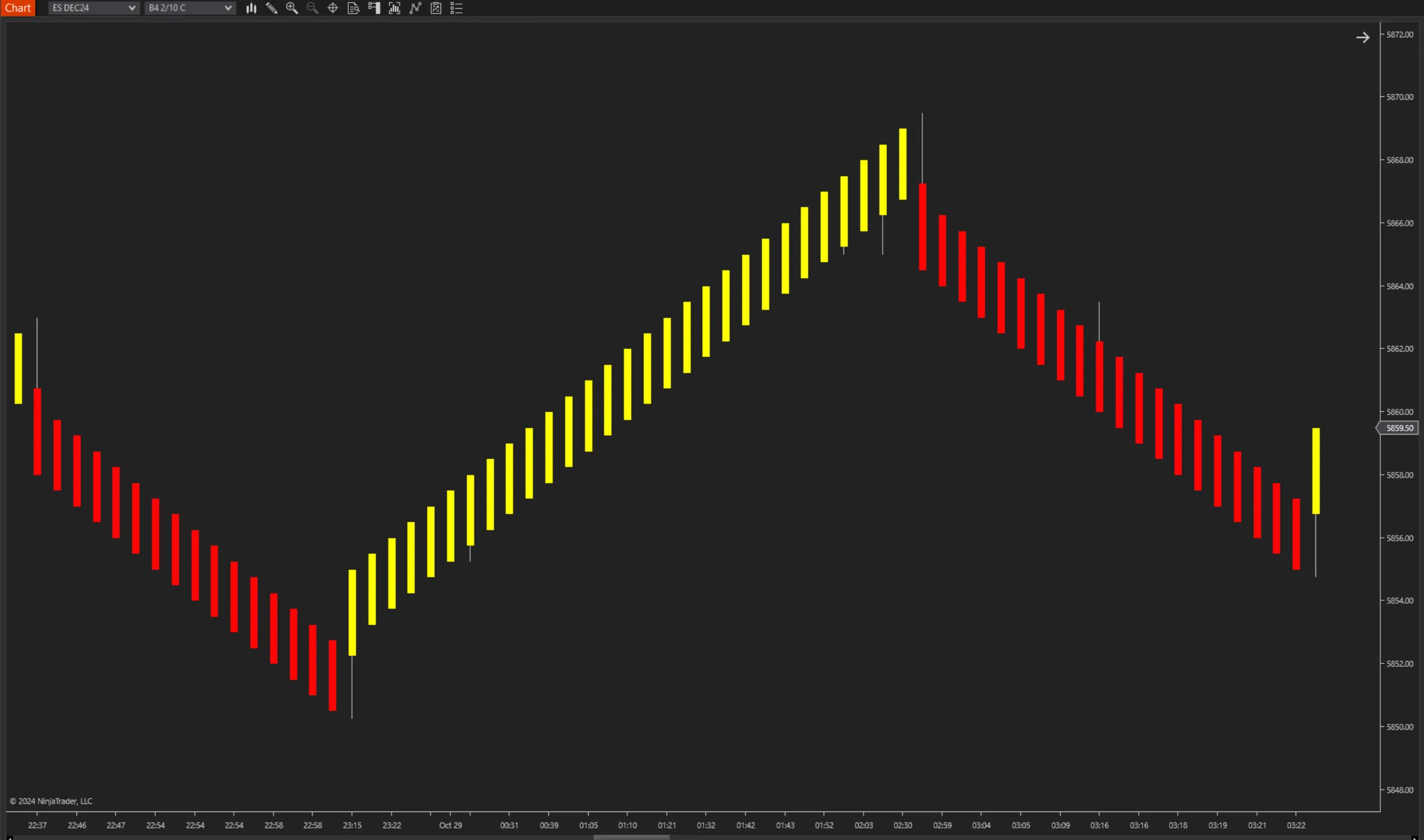1424x840 pixels.
Task: Click the NinjaTrader copyright text
Action: point(51,800)
